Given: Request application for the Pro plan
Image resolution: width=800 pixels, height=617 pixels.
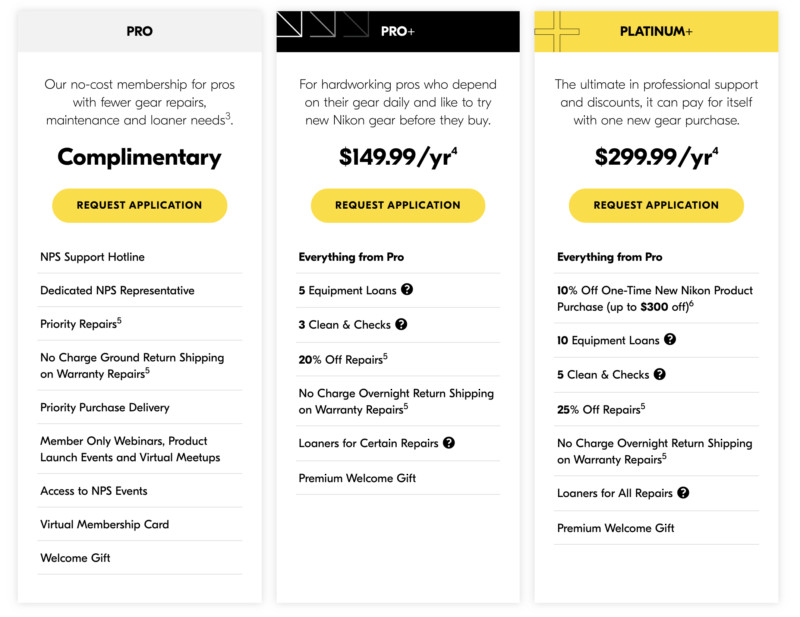Looking at the screenshot, I should pos(140,205).
